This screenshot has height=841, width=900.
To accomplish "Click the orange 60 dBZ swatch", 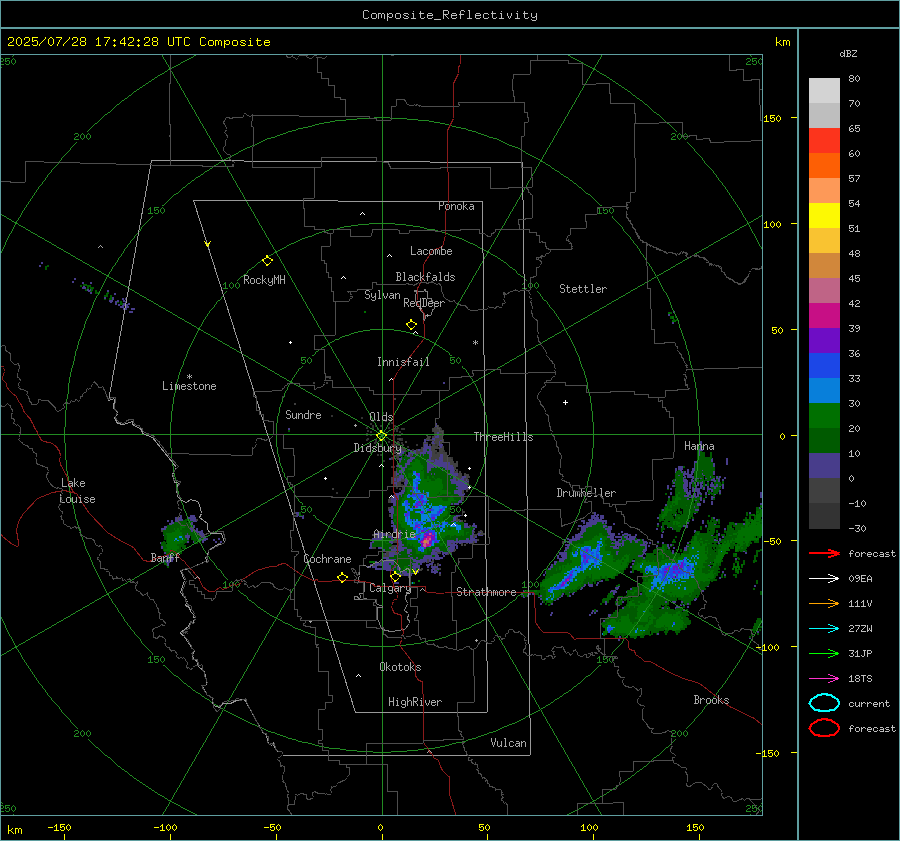I will [x=824, y=165].
